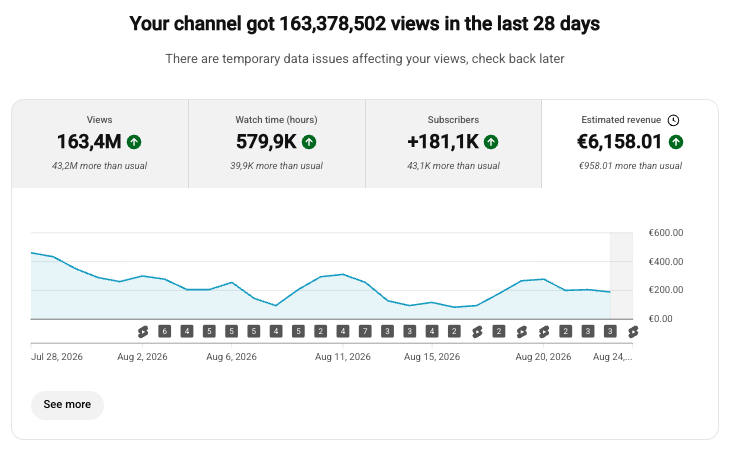Click the green up arrow beside 579,9K
The height and width of the screenshot is (455, 736).
coord(309,142)
